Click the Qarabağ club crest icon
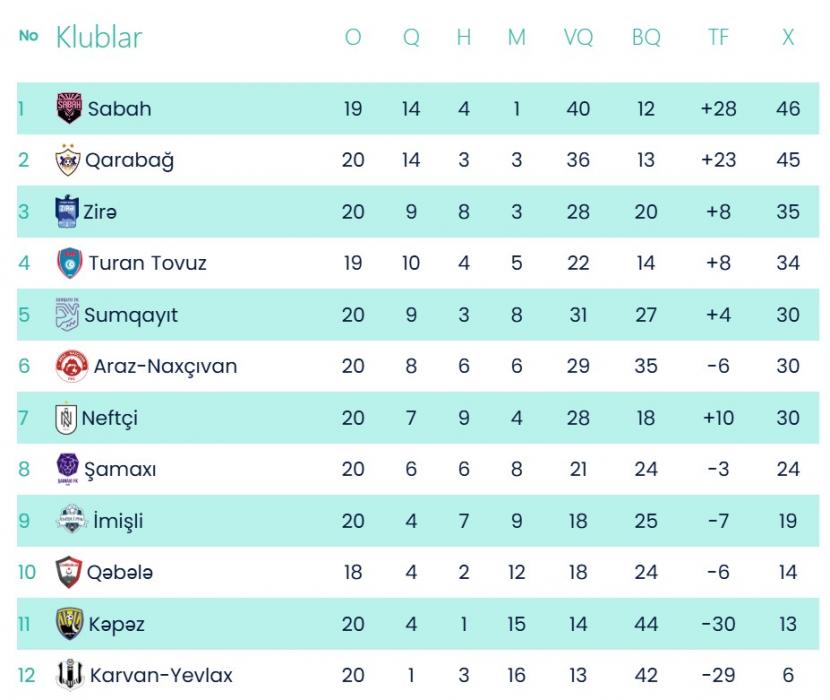 [x=67, y=160]
